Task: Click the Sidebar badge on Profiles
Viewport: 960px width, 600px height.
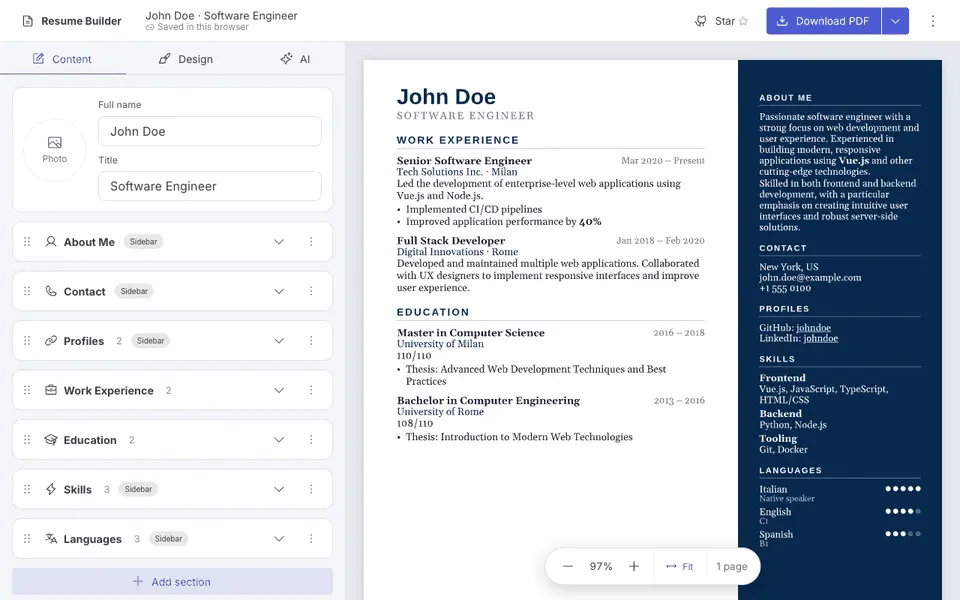Action: (x=151, y=341)
